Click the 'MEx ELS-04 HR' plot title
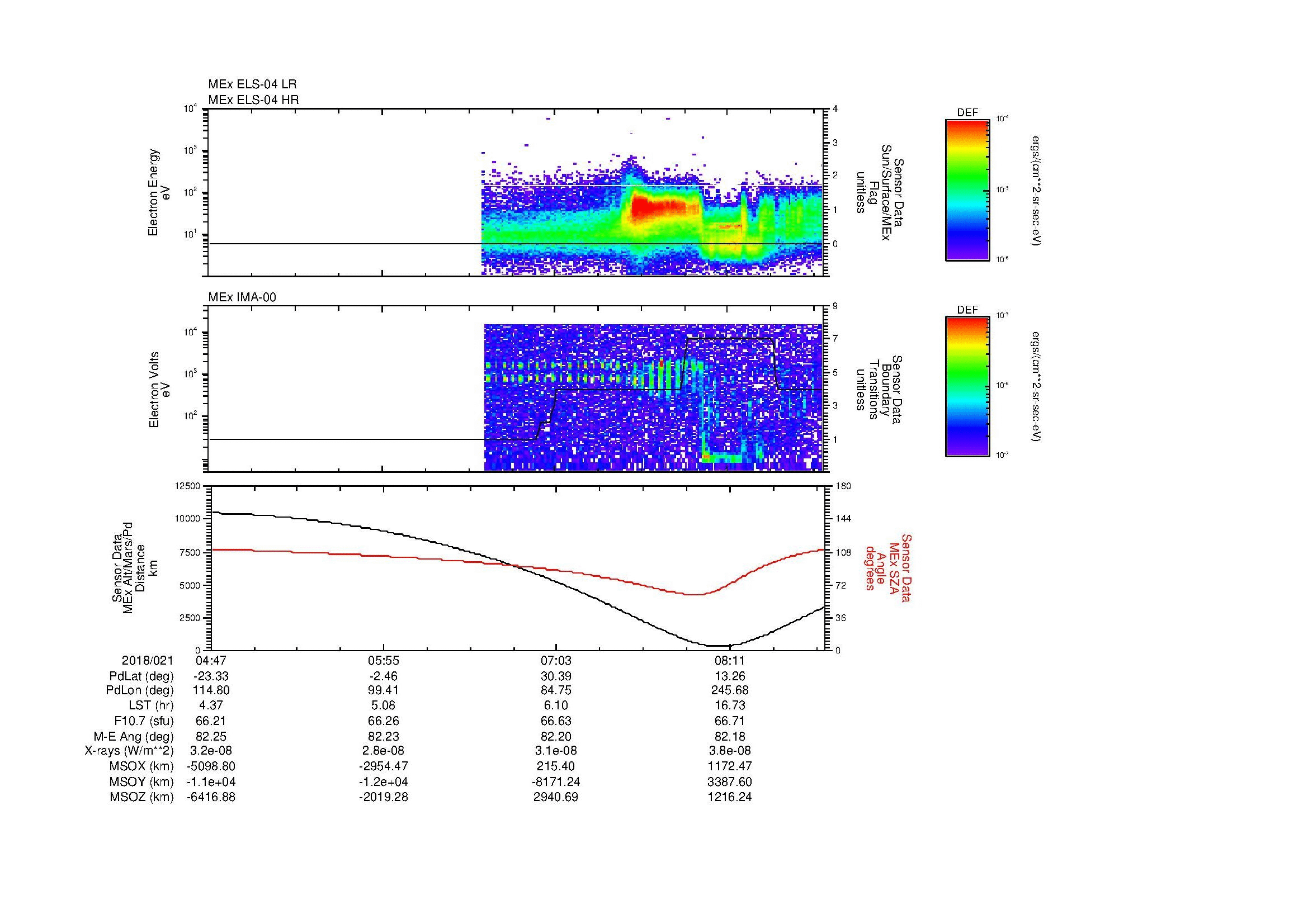 point(253,99)
